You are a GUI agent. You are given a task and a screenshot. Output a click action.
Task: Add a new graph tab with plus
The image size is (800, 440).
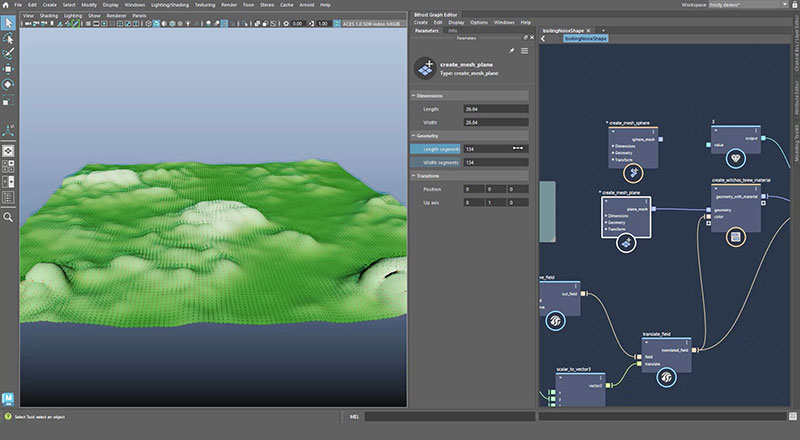point(603,31)
